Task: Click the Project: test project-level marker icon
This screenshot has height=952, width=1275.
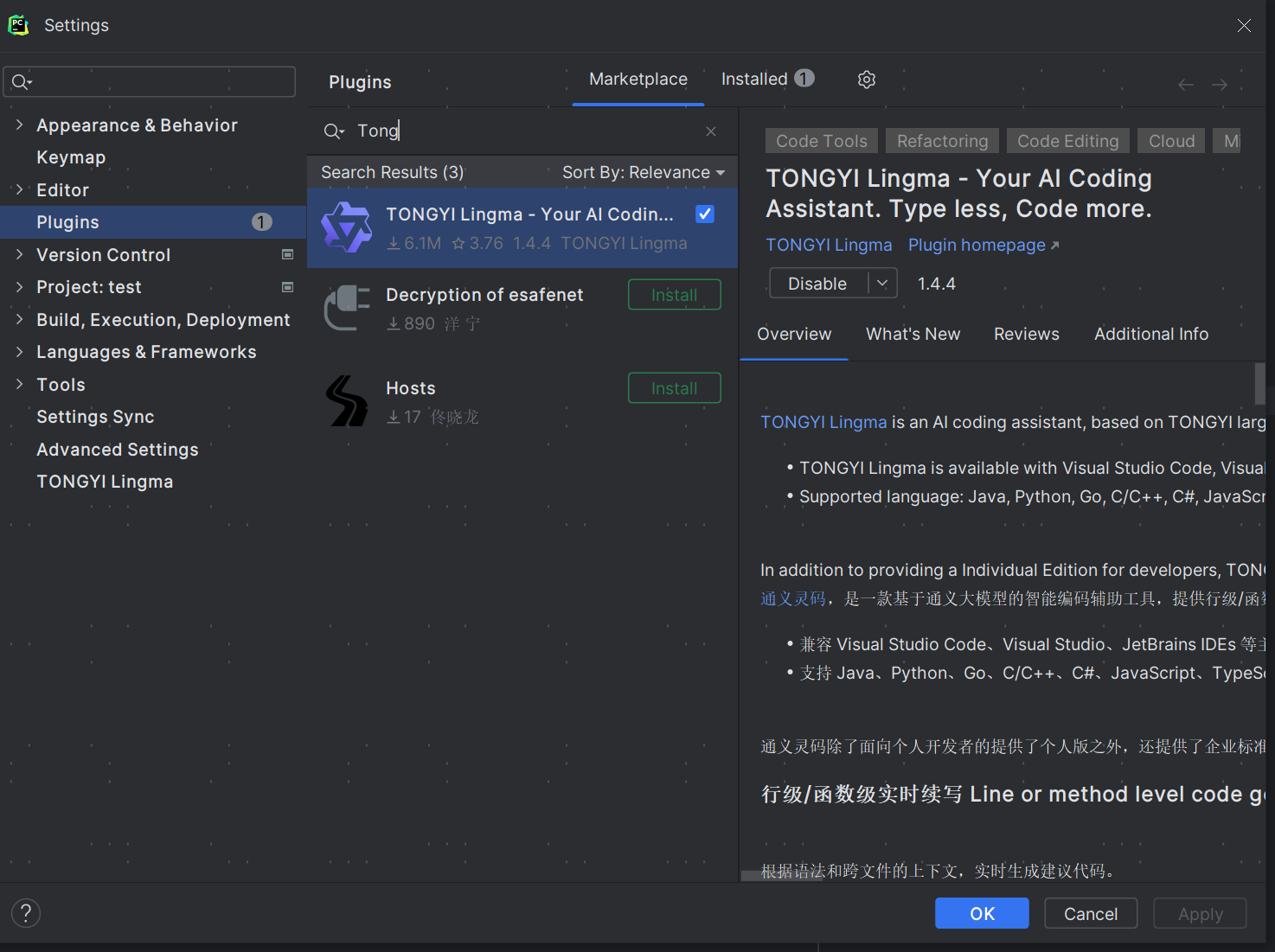Action: [x=288, y=287]
